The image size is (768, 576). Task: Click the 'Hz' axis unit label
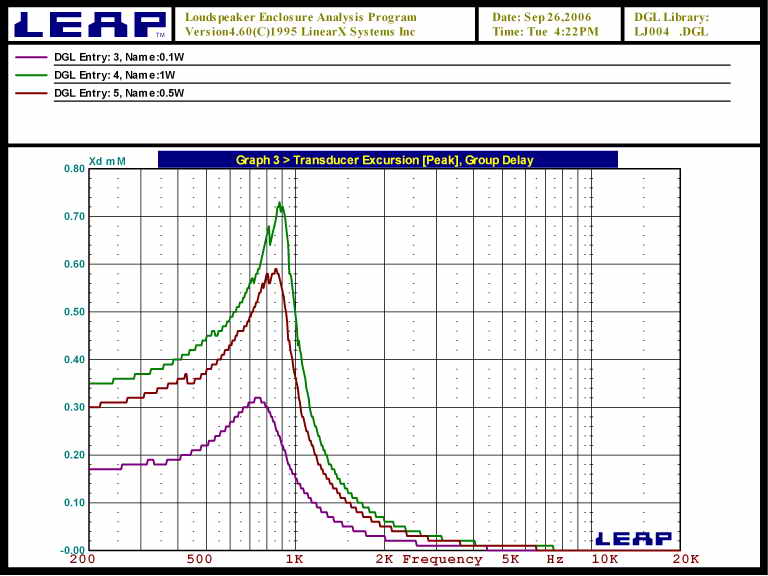coord(555,559)
